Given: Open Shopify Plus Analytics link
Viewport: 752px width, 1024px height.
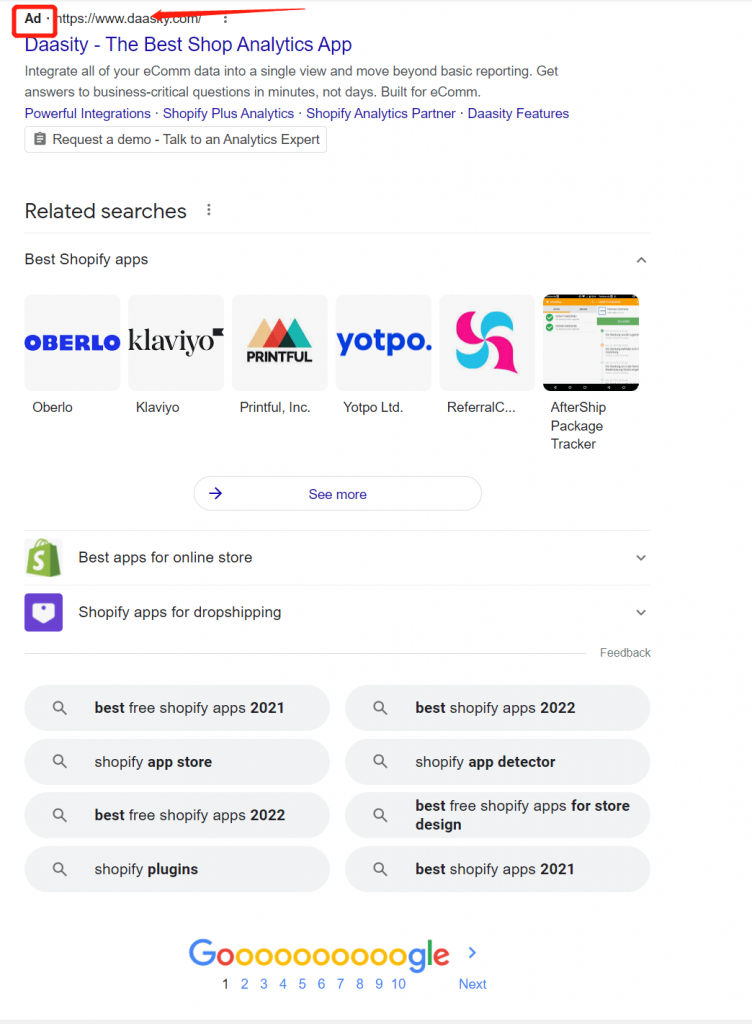Looking at the screenshot, I should [x=228, y=114].
